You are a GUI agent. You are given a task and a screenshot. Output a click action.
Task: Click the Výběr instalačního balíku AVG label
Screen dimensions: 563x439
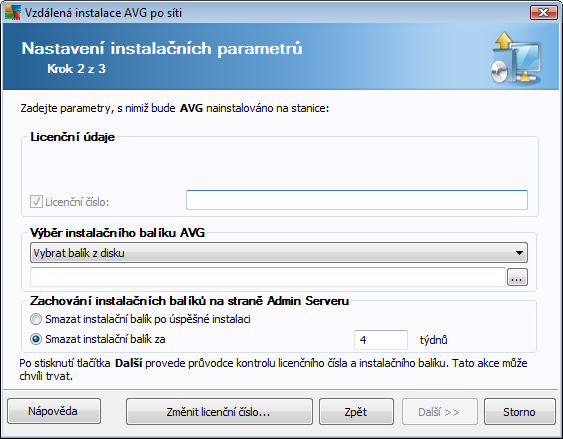point(117,233)
